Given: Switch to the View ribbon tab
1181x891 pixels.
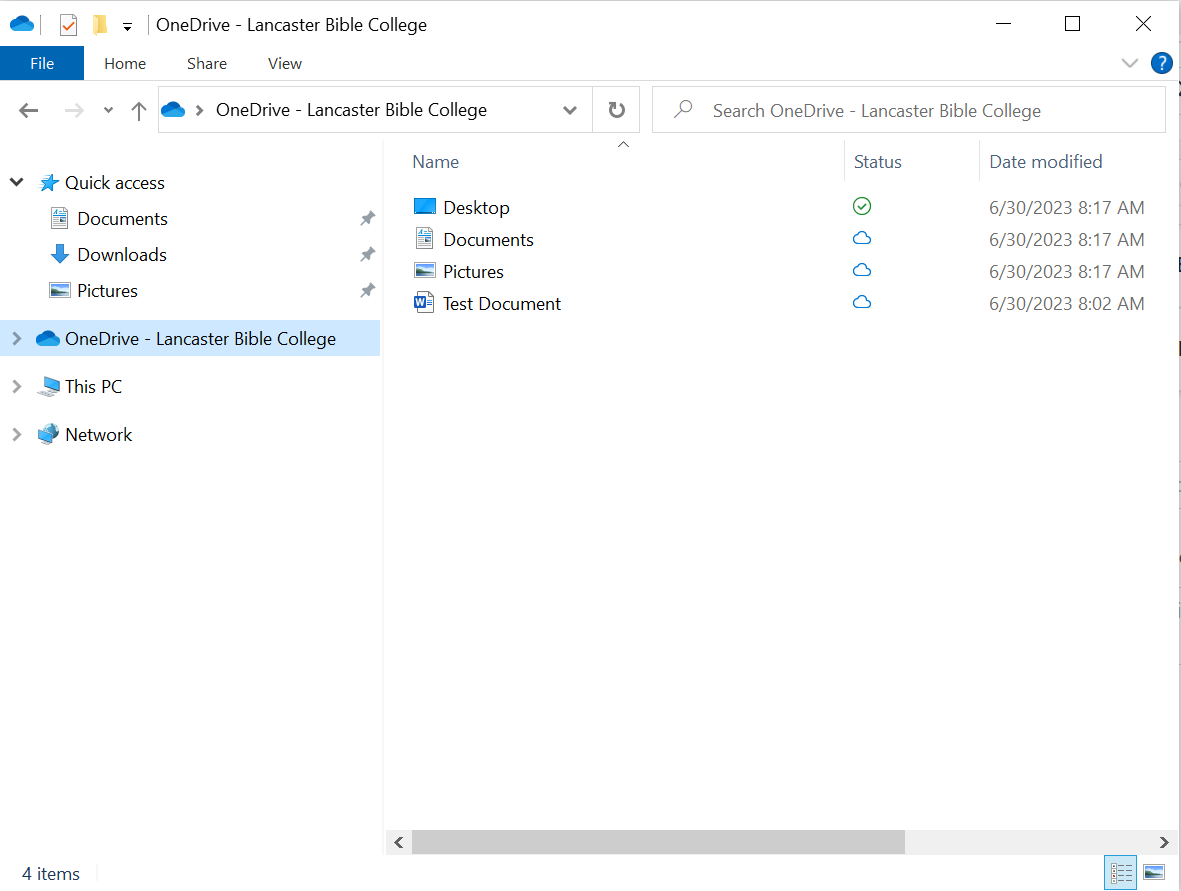Looking at the screenshot, I should click(x=285, y=63).
